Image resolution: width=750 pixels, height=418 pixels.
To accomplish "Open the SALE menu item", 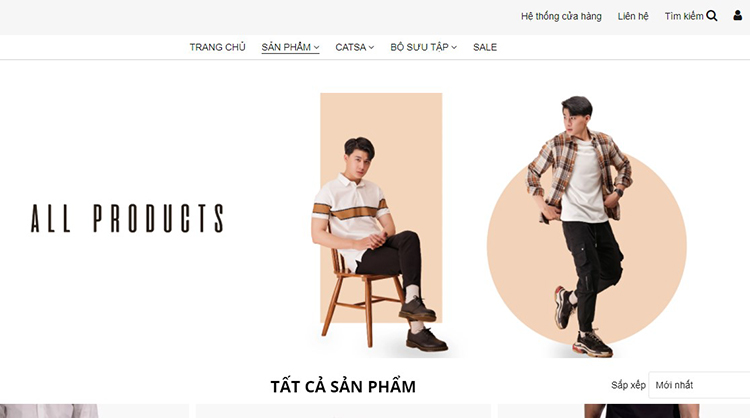I will click(485, 47).
